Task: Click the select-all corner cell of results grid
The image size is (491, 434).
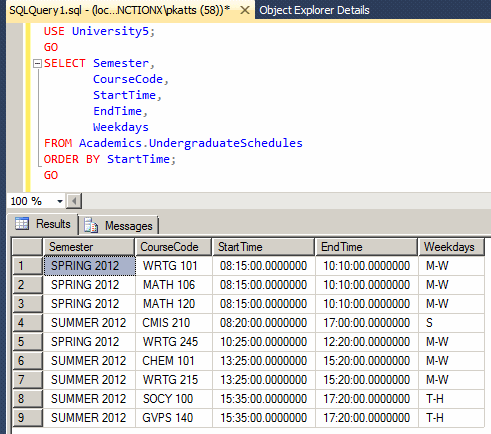Action: (27, 247)
